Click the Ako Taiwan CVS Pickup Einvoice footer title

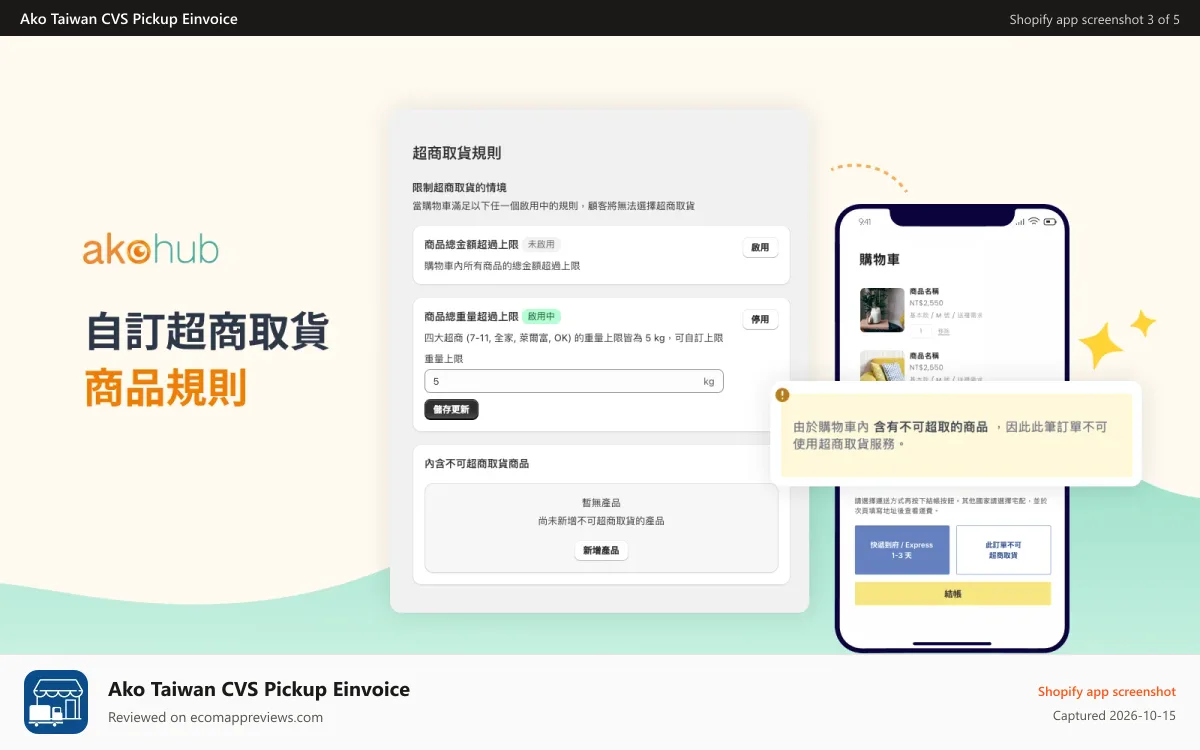point(259,689)
